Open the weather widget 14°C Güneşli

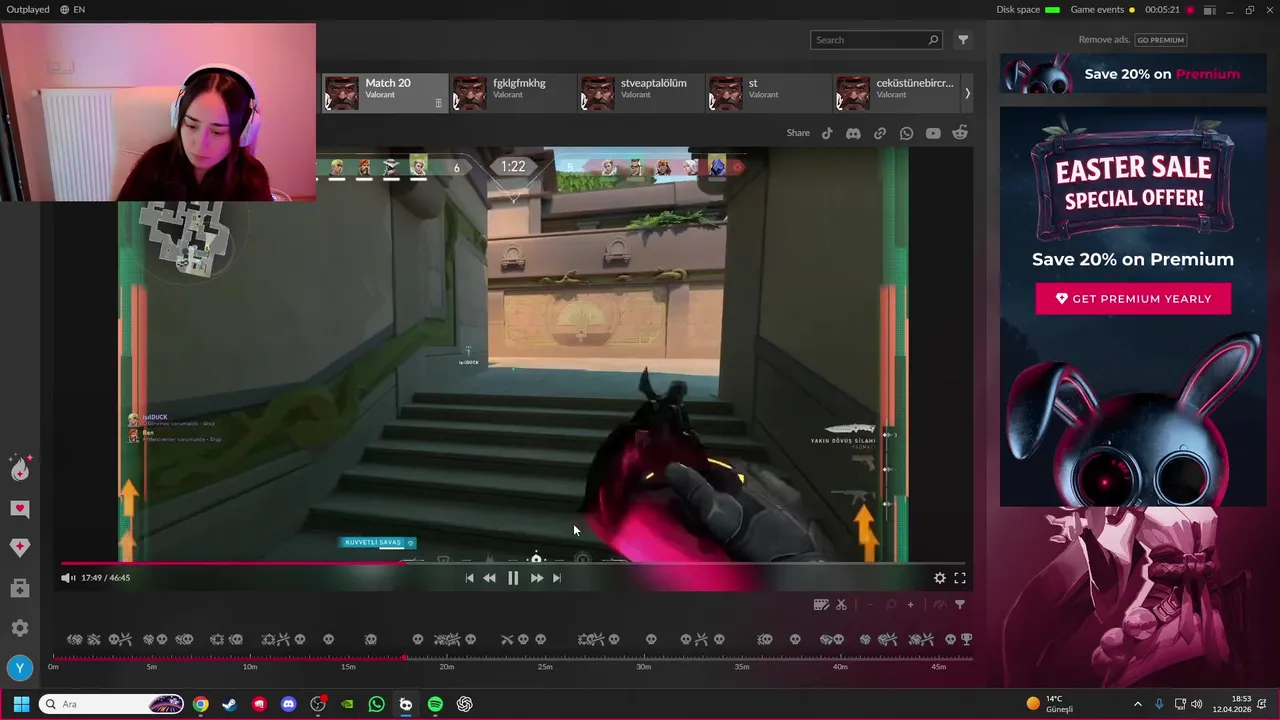1050,704
